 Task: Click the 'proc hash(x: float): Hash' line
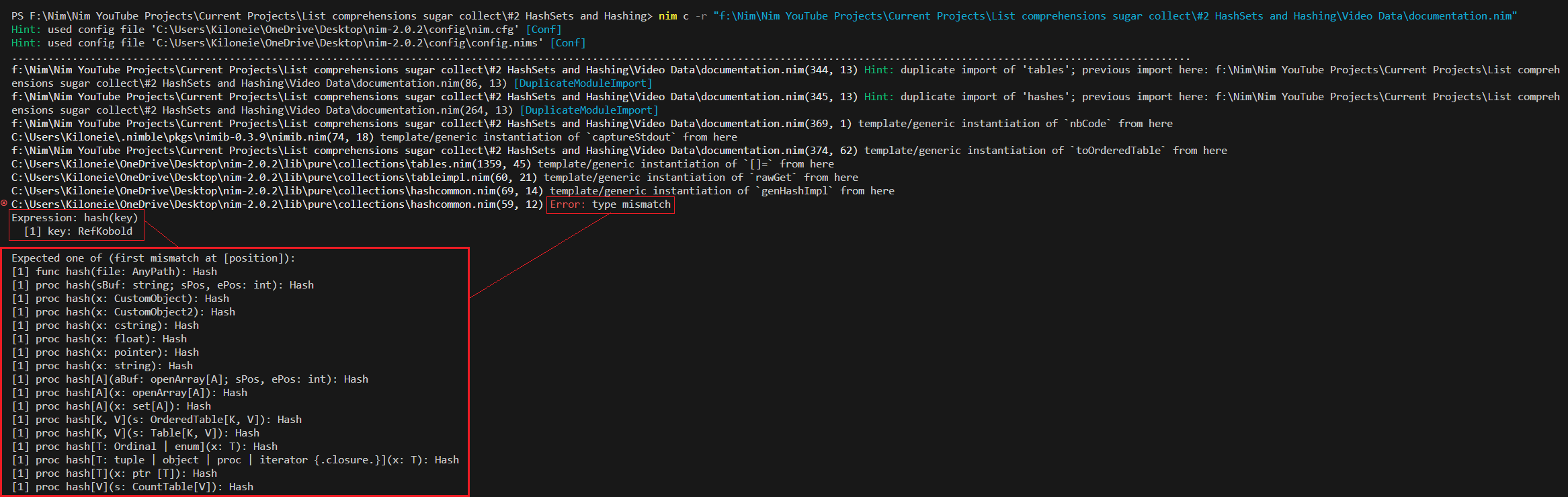coord(99,339)
